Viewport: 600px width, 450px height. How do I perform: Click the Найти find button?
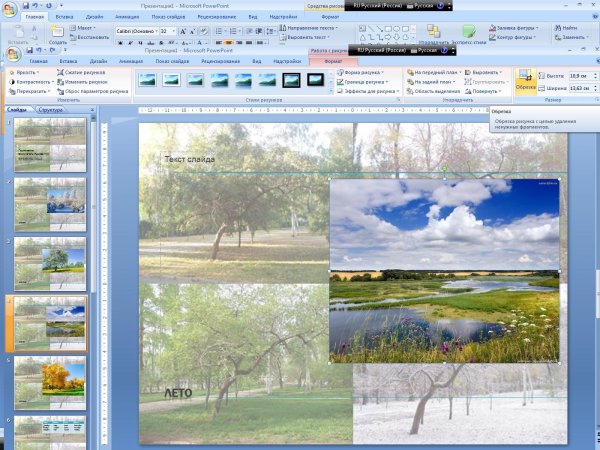568,28
